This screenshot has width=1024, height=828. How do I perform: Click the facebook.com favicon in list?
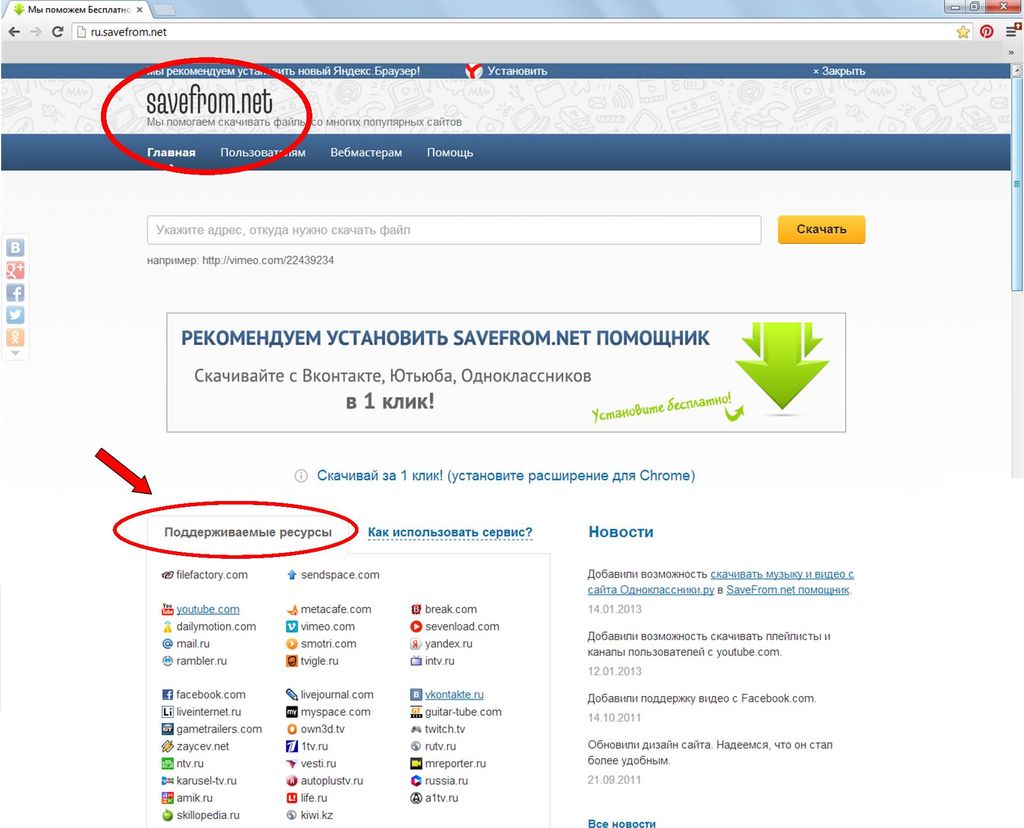click(167, 695)
